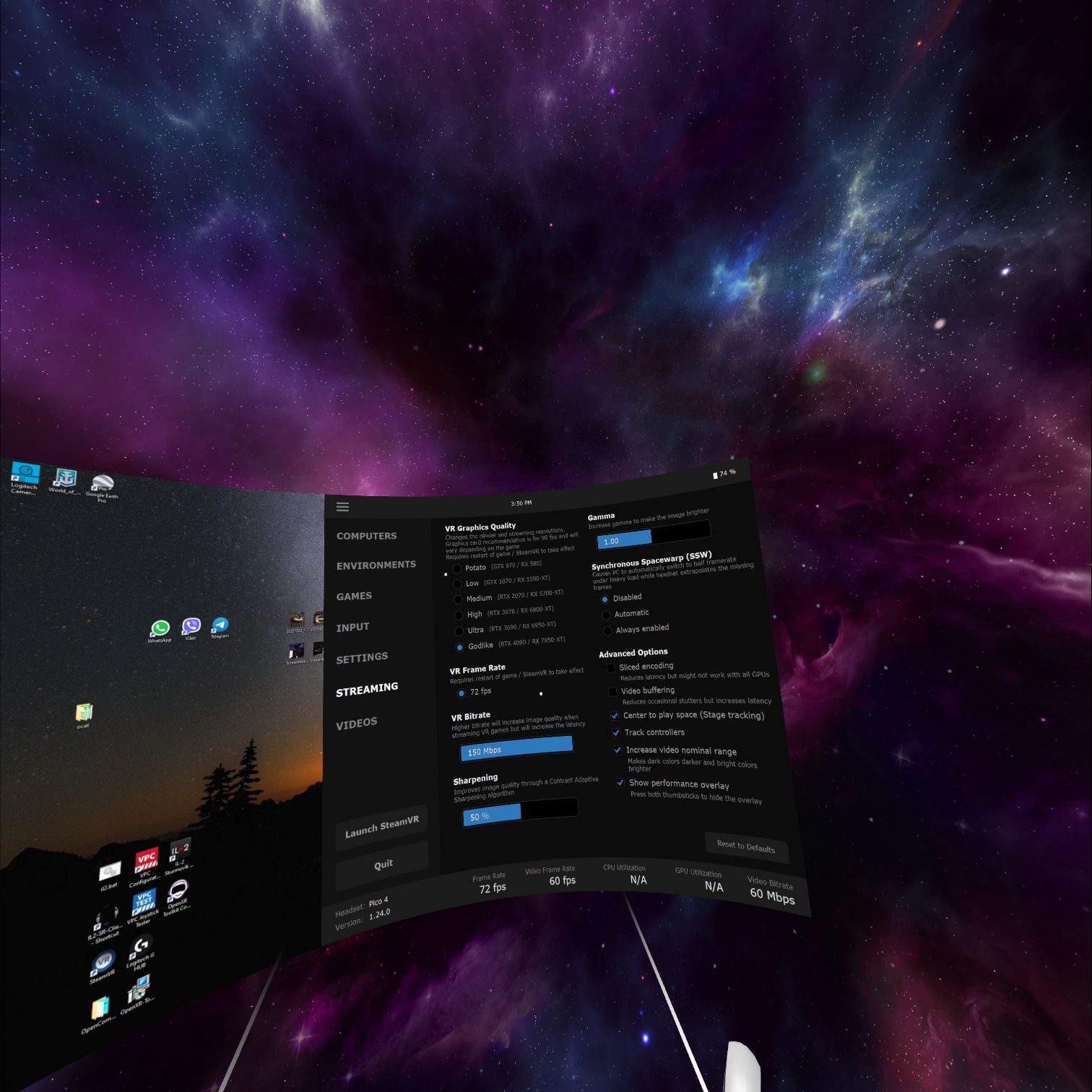The image size is (1092, 1092).
Task: Toggle Increase video nominal range
Action: pyautogui.click(x=617, y=750)
